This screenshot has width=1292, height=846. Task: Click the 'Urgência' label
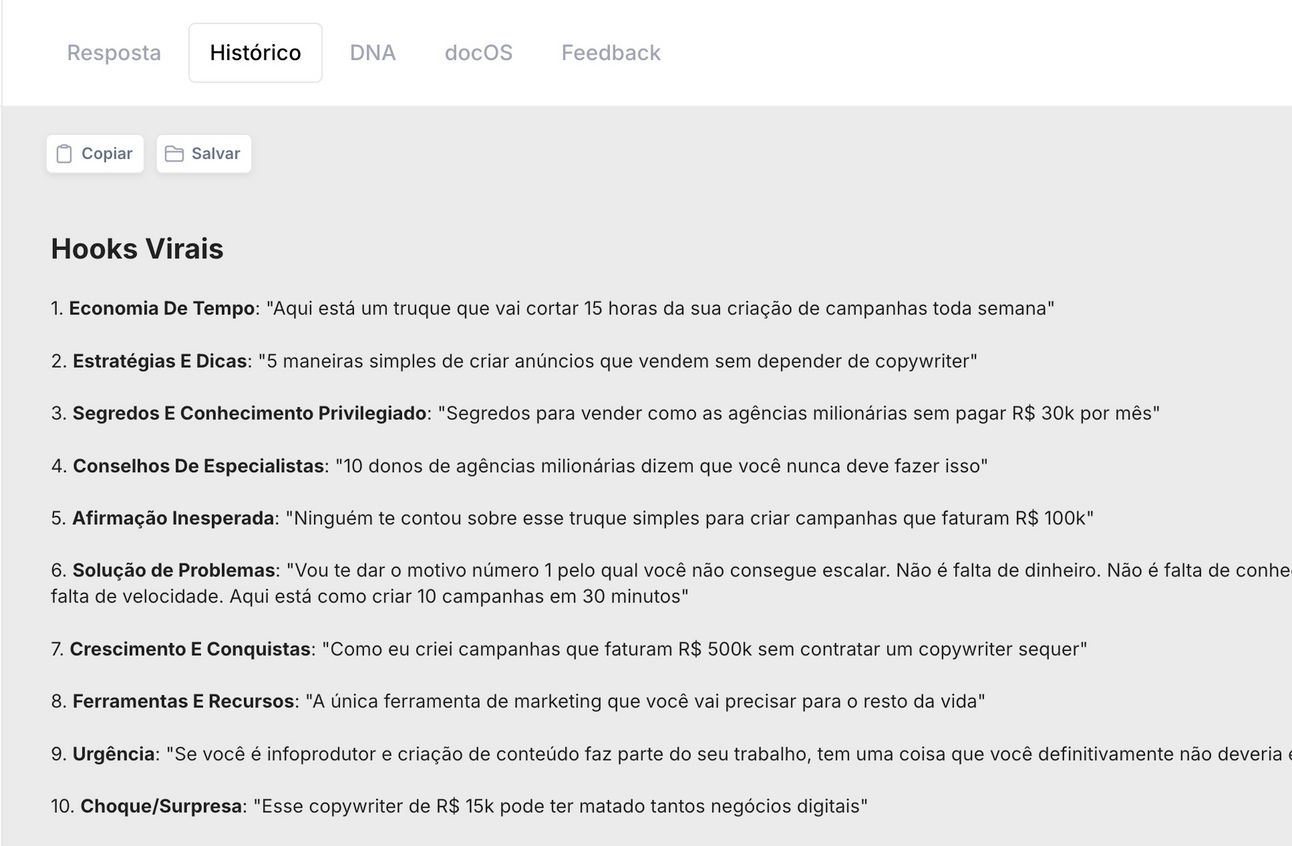coord(113,754)
